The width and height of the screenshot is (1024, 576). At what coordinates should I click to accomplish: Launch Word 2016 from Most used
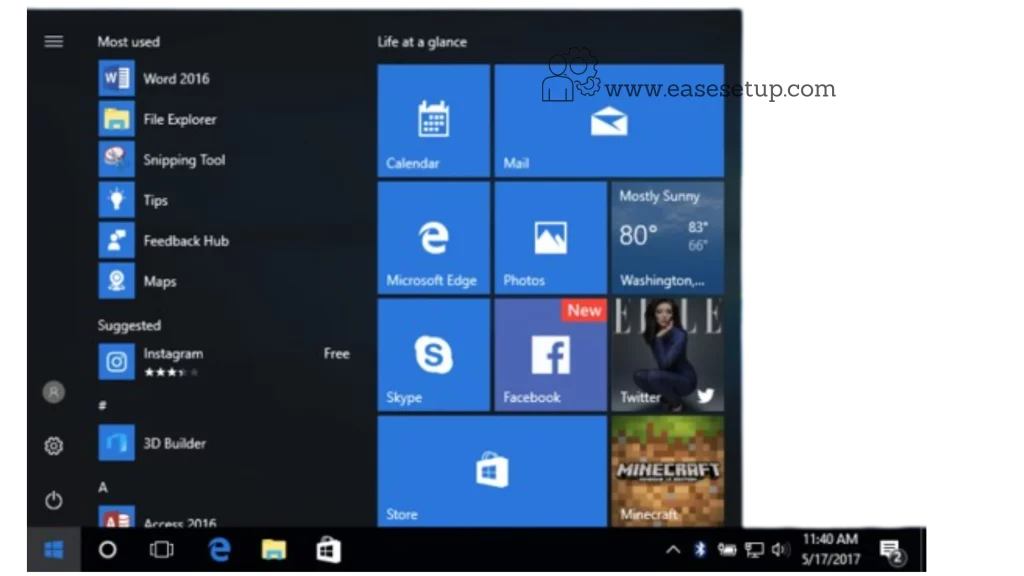[225, 78]
